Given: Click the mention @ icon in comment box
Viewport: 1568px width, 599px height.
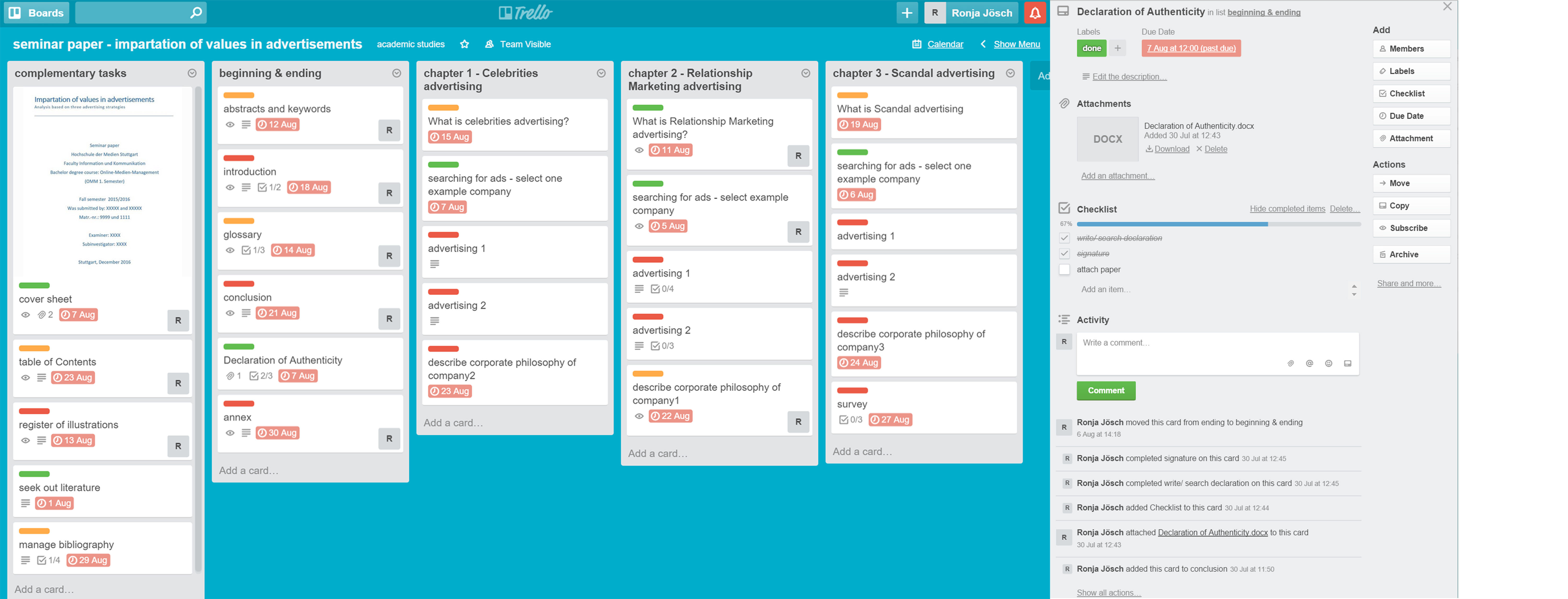Looking at the screenshot, I should (1309, 364).
